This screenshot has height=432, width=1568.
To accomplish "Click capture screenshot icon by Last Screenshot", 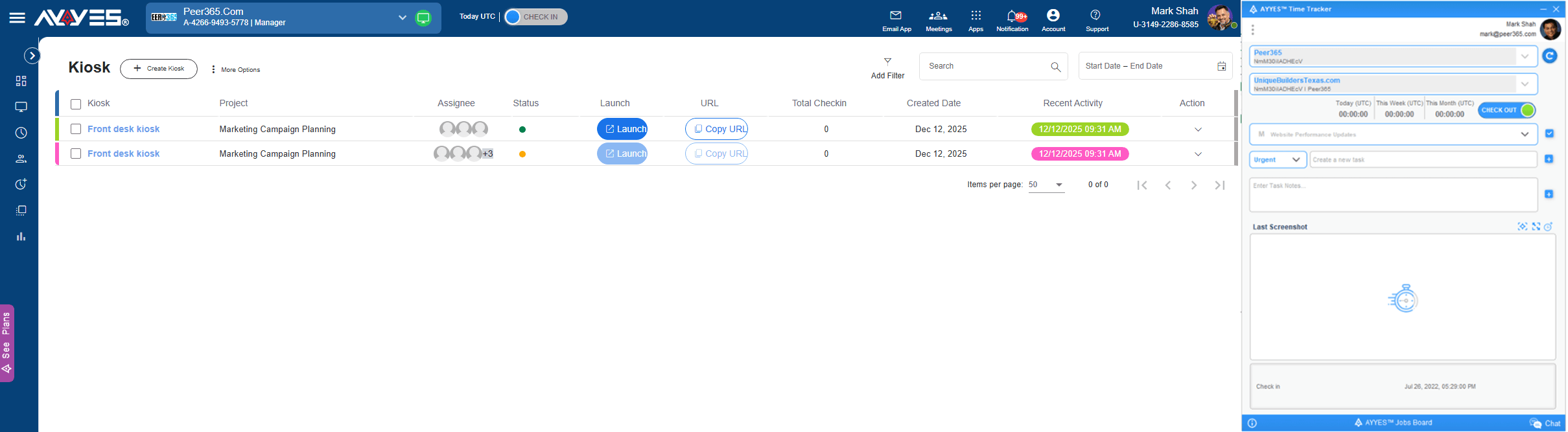I will pyautogui.click(x=1522, y=227).
